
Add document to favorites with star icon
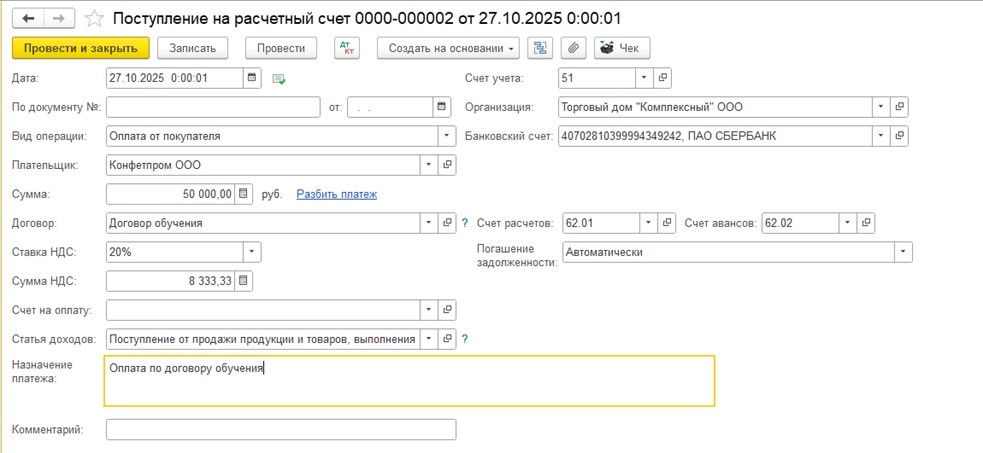click(94, 19)
